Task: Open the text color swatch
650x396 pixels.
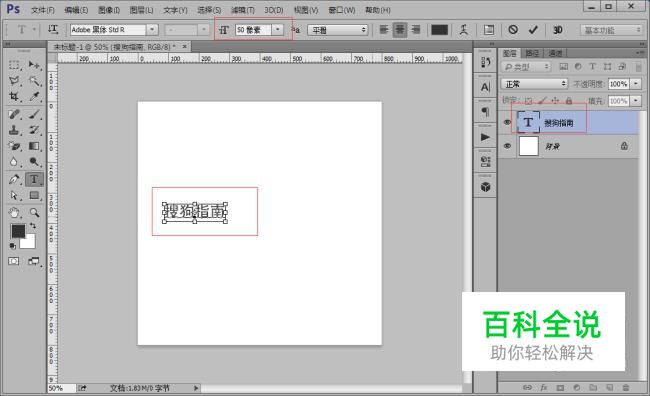Action: [439, 30]
